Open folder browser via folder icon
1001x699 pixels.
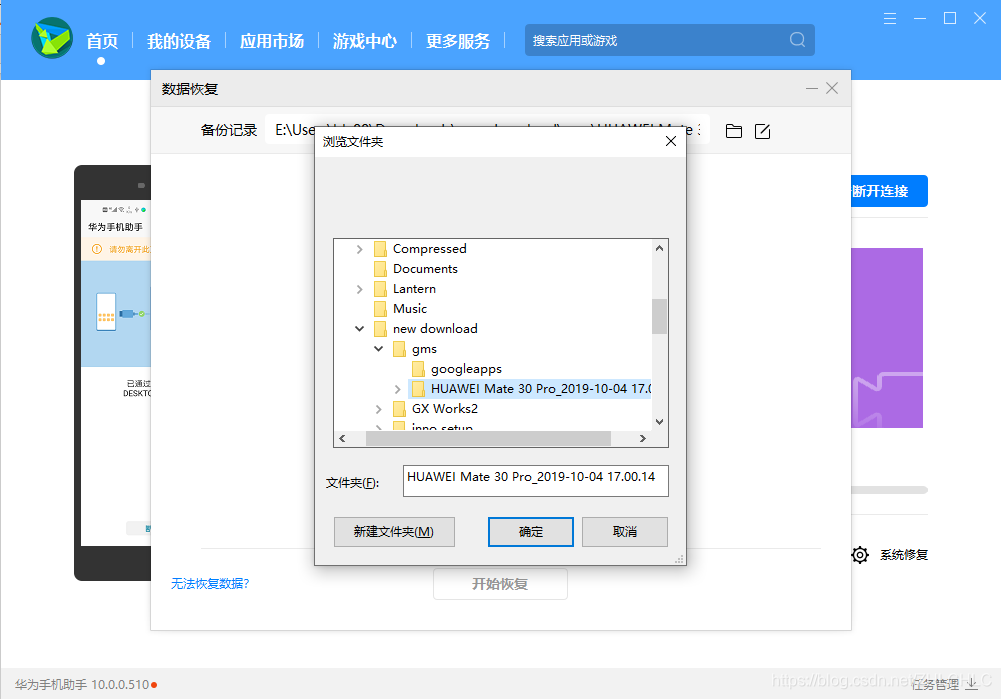[x=733, y=130]
